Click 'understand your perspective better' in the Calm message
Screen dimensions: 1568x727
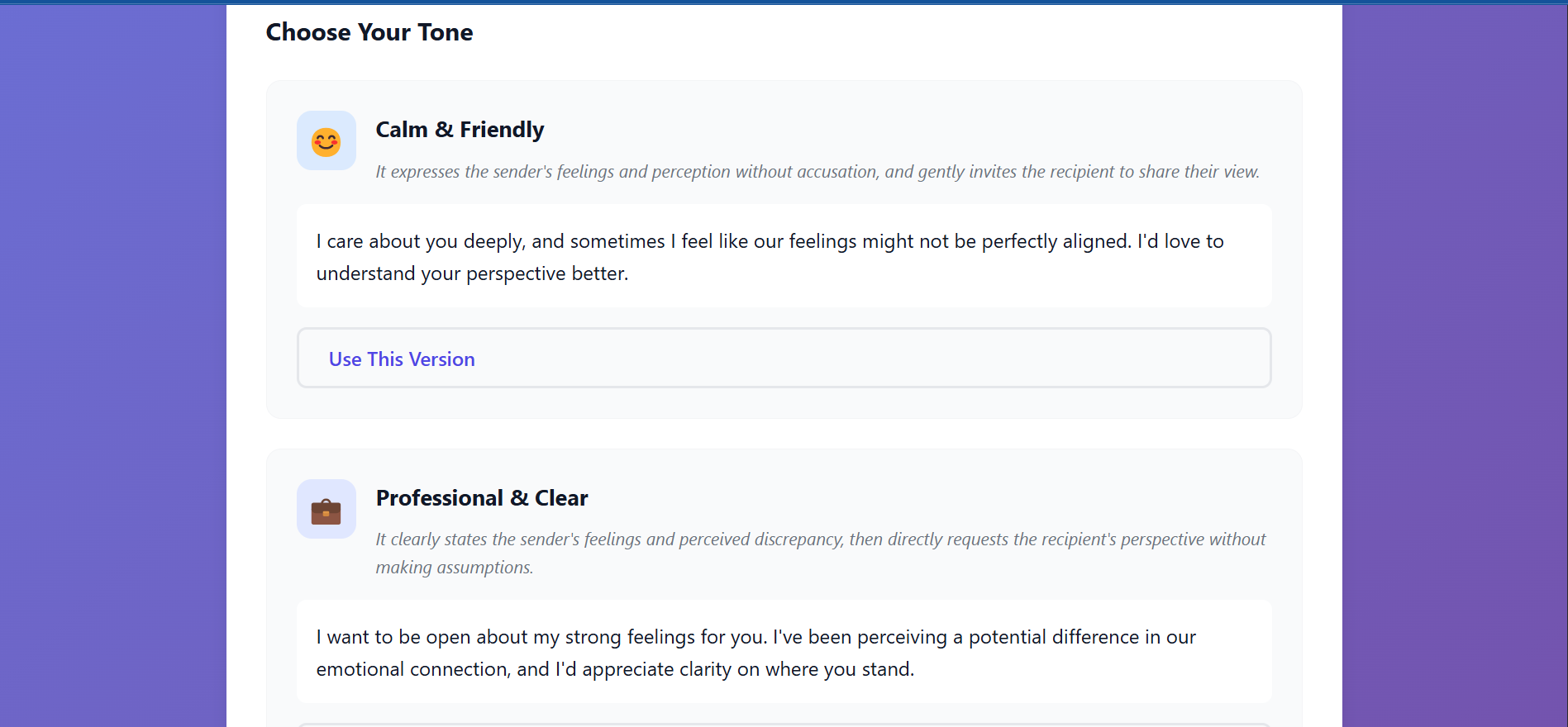point(471,273)
